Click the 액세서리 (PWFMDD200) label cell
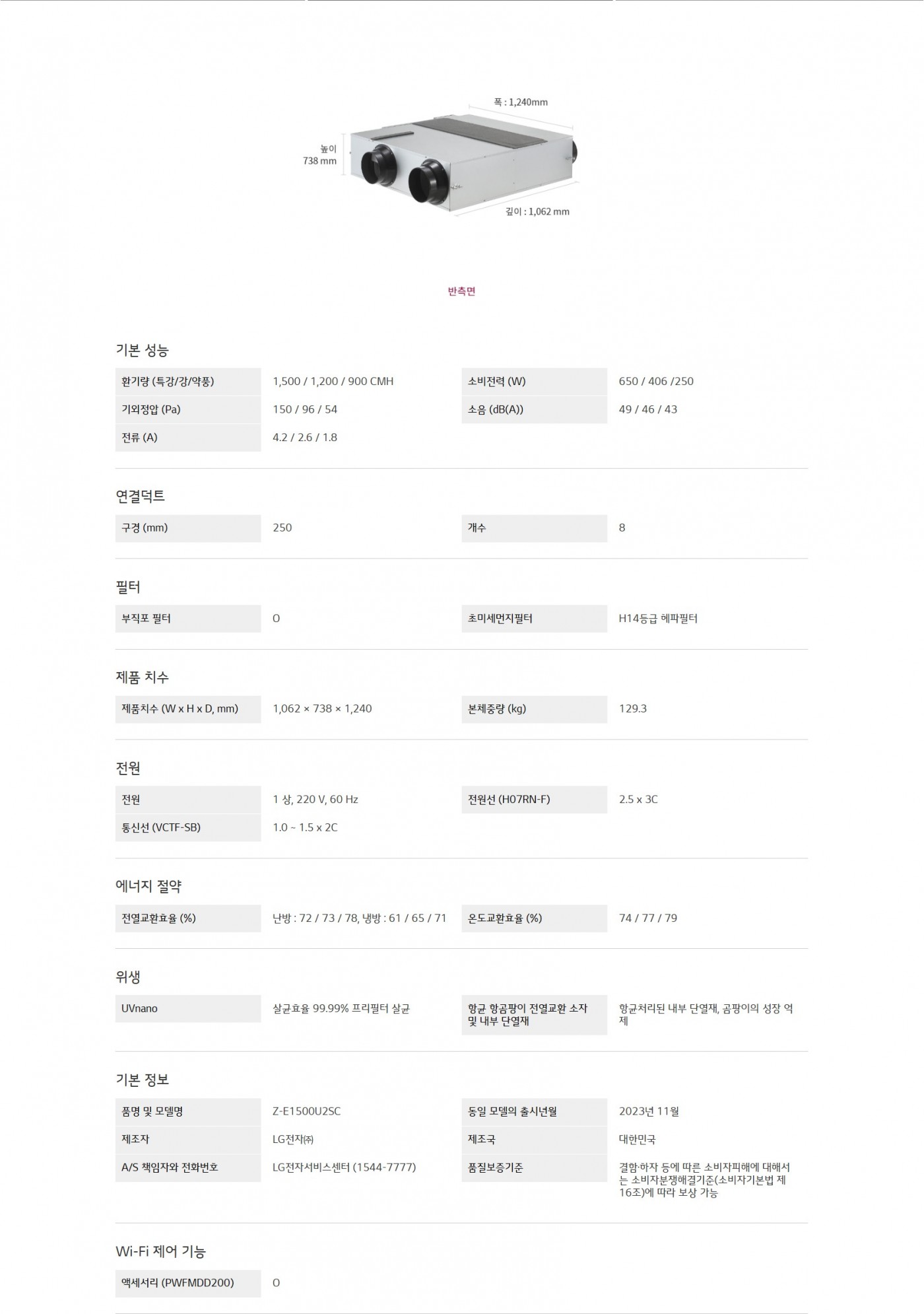This screenshot has width=924, height=1314. tap(187, 1283)
